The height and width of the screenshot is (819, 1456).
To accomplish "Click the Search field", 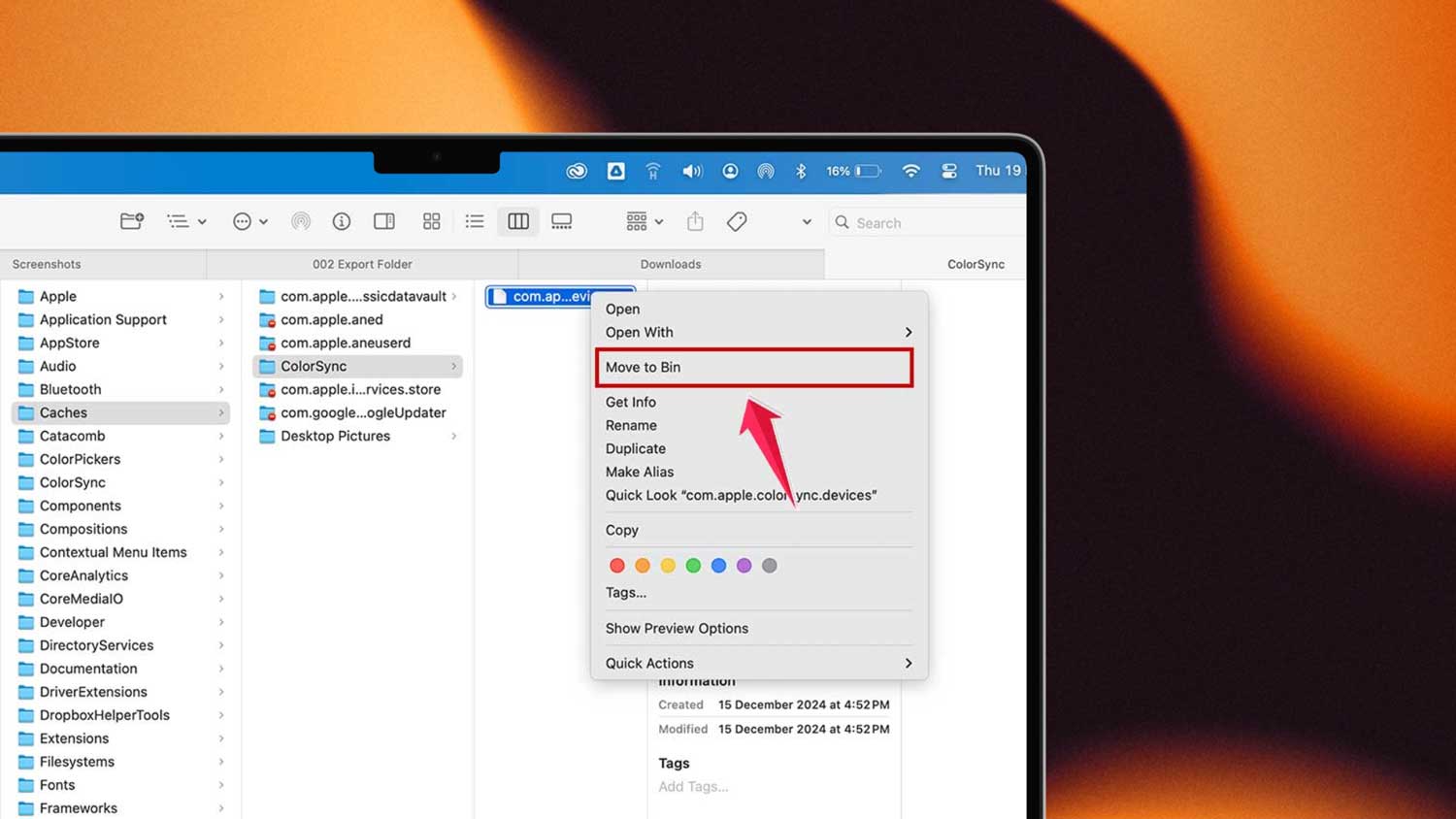I will point(893,222).
